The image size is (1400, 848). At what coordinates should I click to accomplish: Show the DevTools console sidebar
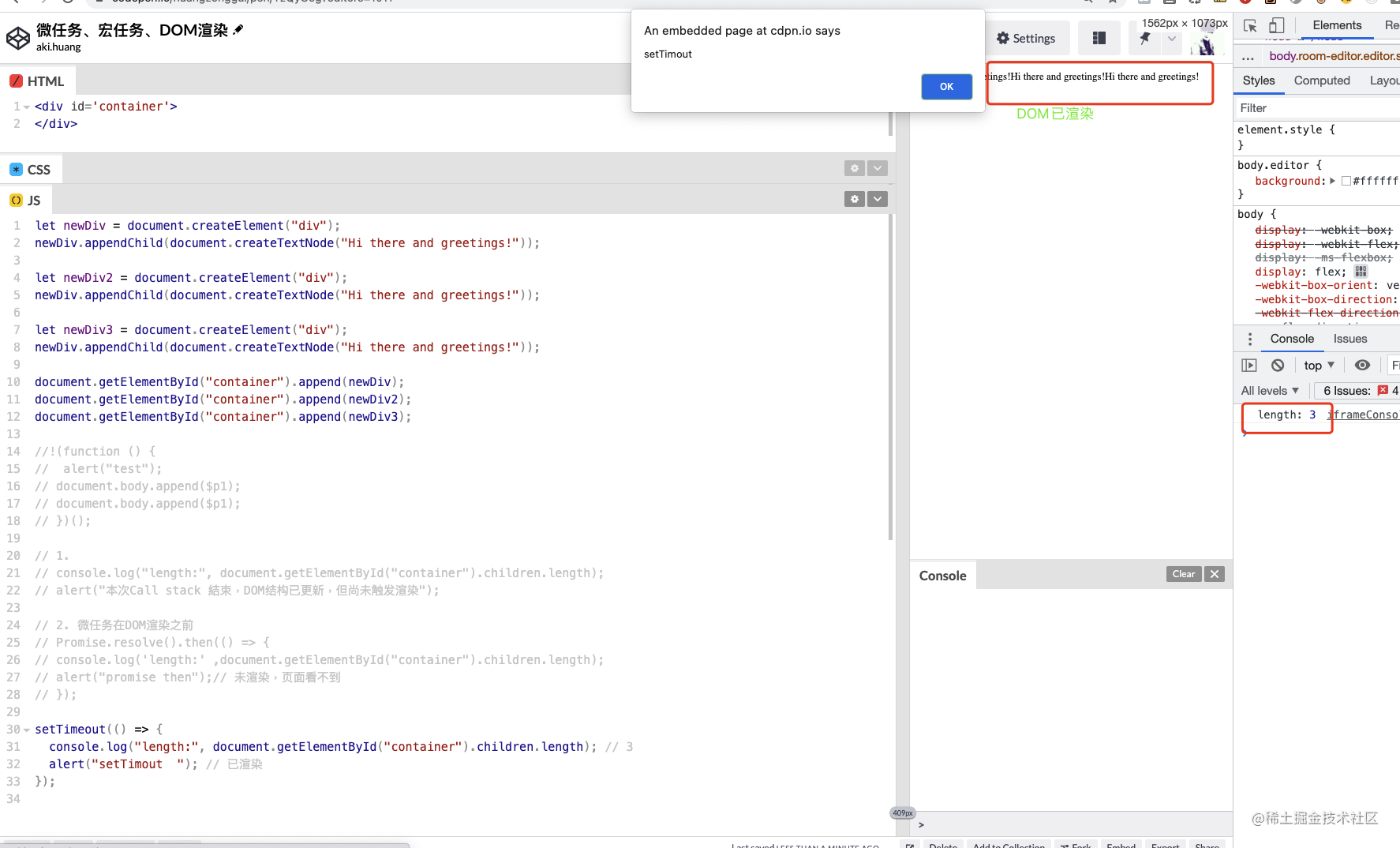click(1249, 365)
